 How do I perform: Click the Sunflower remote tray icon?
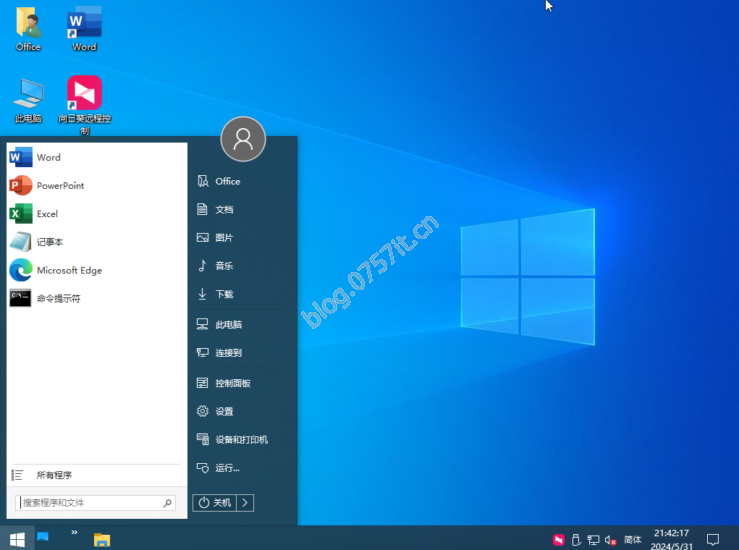click(558, 540)
